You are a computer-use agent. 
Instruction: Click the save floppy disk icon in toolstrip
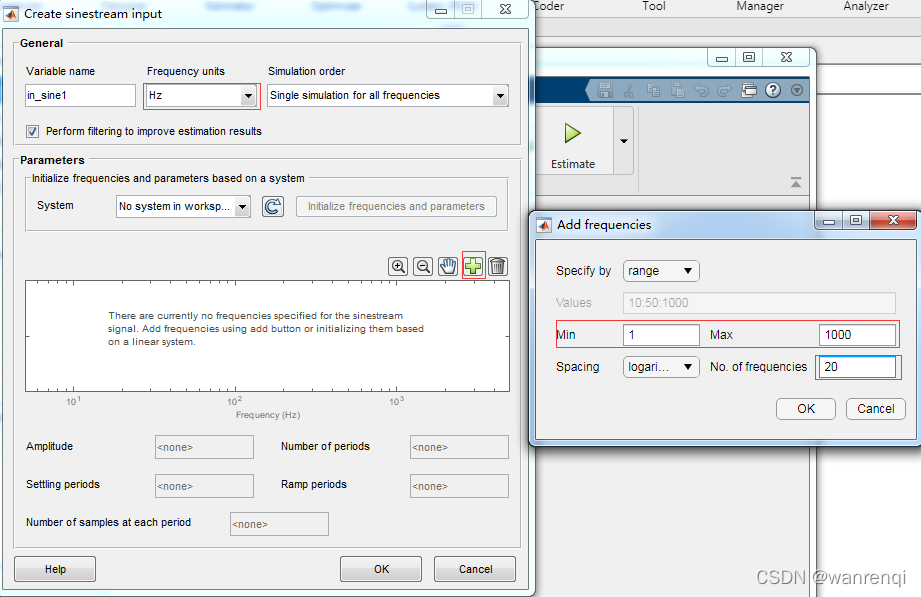pyautogui.click(x=604, y=90)
